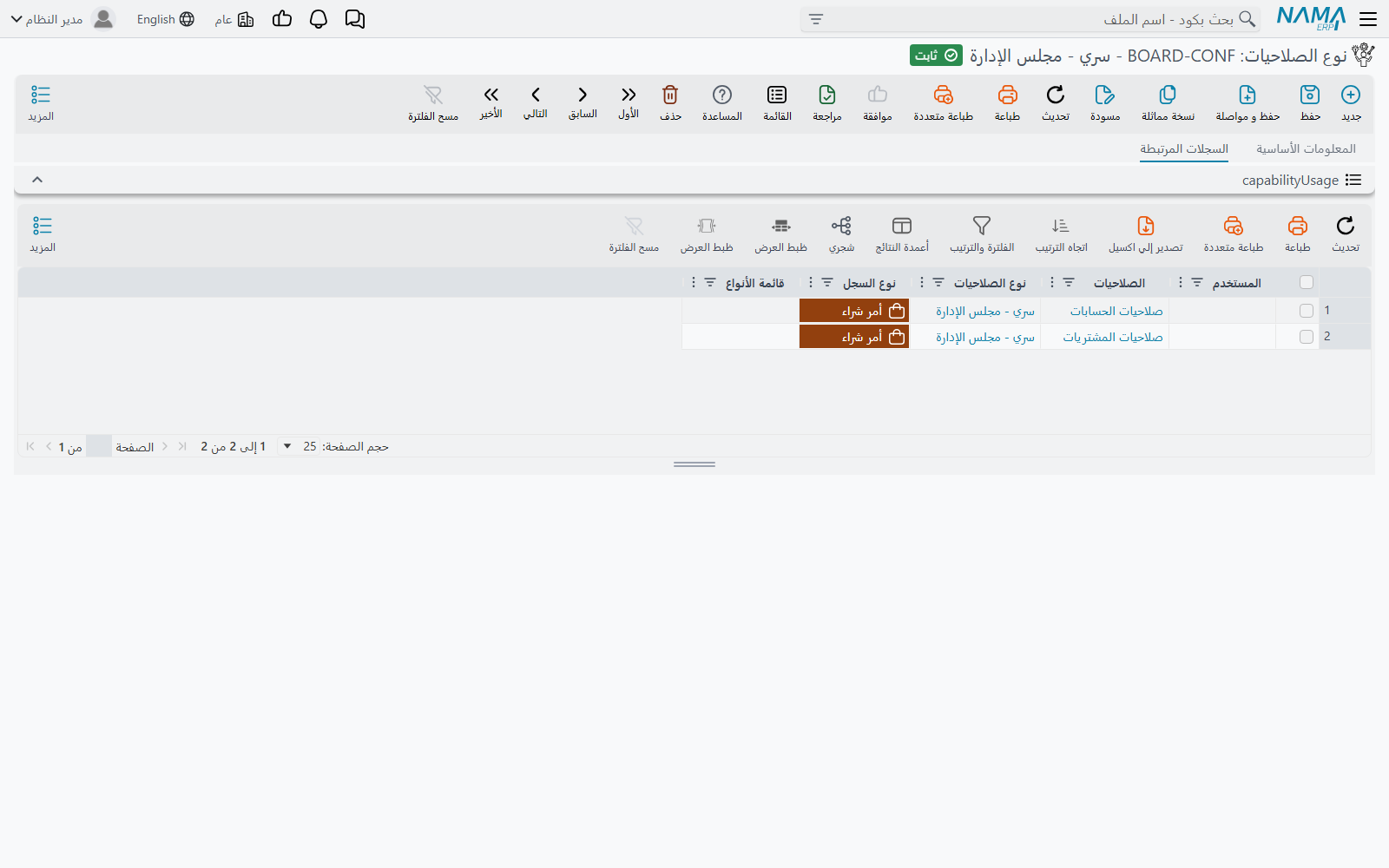Open the القائمة (List) view icon

[777, 95]
